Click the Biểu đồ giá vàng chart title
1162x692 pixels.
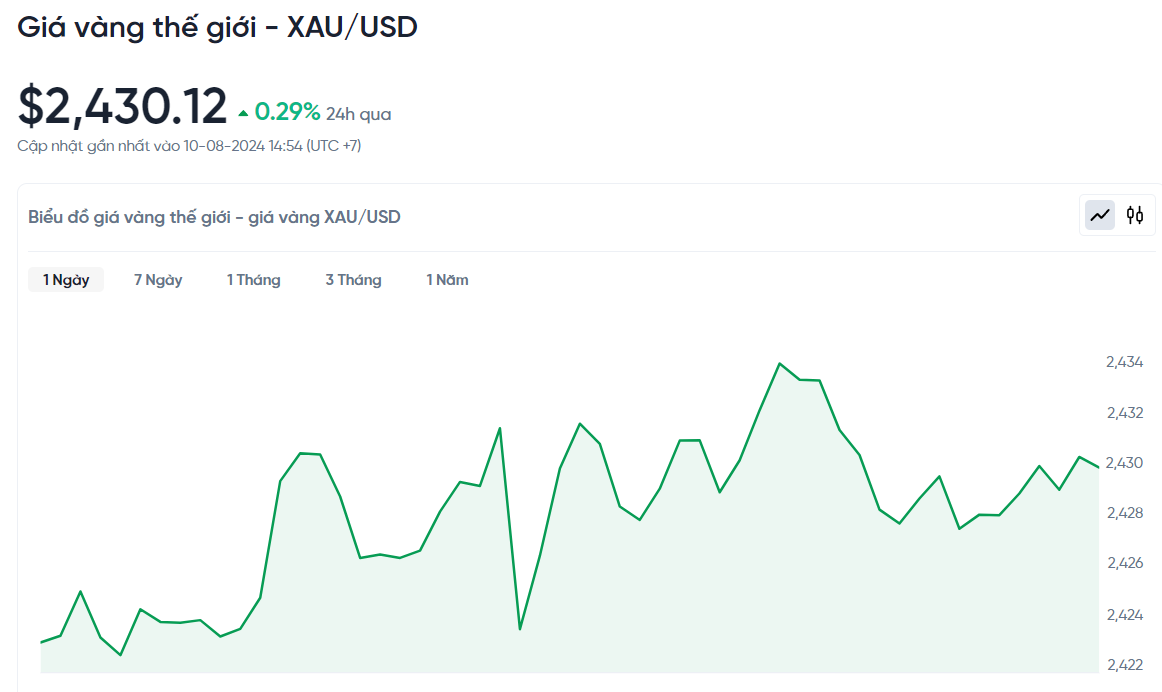coord(214,217)
